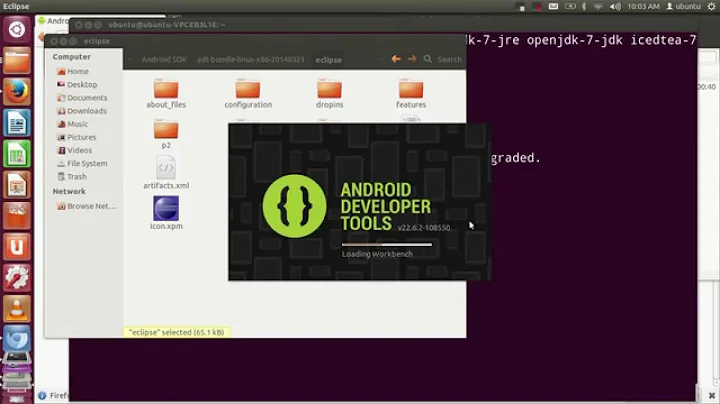Open Ubuntu Dash home in launcher
The image size is (720, 404).
click(17, 30)
